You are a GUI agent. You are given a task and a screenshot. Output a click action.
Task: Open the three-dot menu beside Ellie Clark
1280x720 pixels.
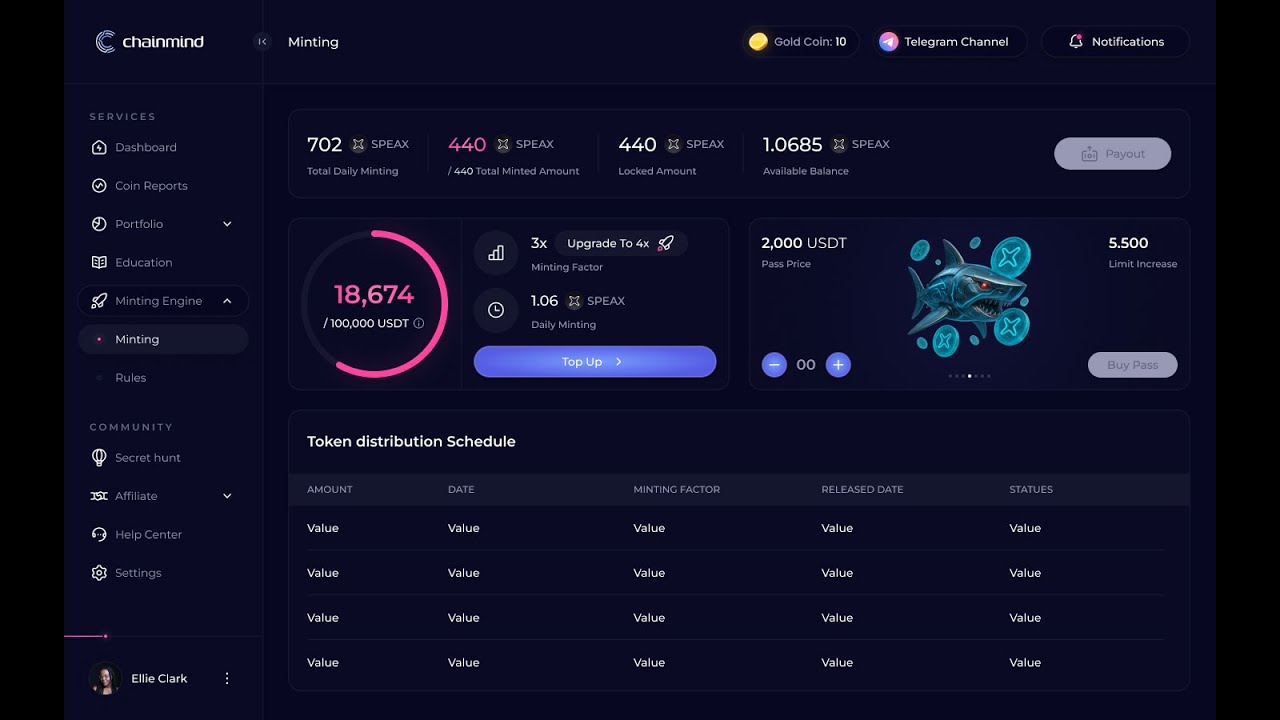(227, 678)
